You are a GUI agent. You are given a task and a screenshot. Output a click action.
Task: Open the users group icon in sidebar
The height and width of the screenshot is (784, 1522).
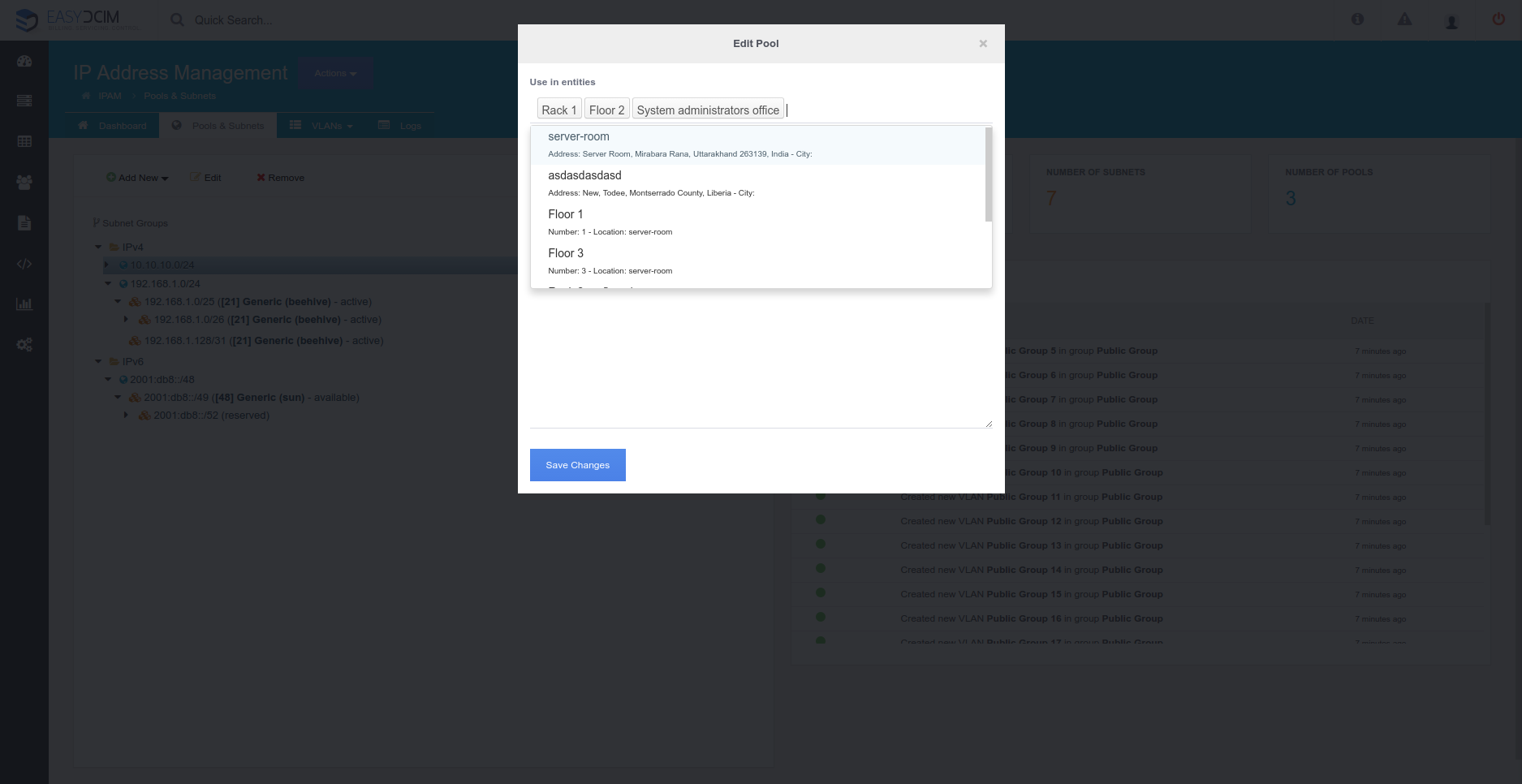click(24, 183)
